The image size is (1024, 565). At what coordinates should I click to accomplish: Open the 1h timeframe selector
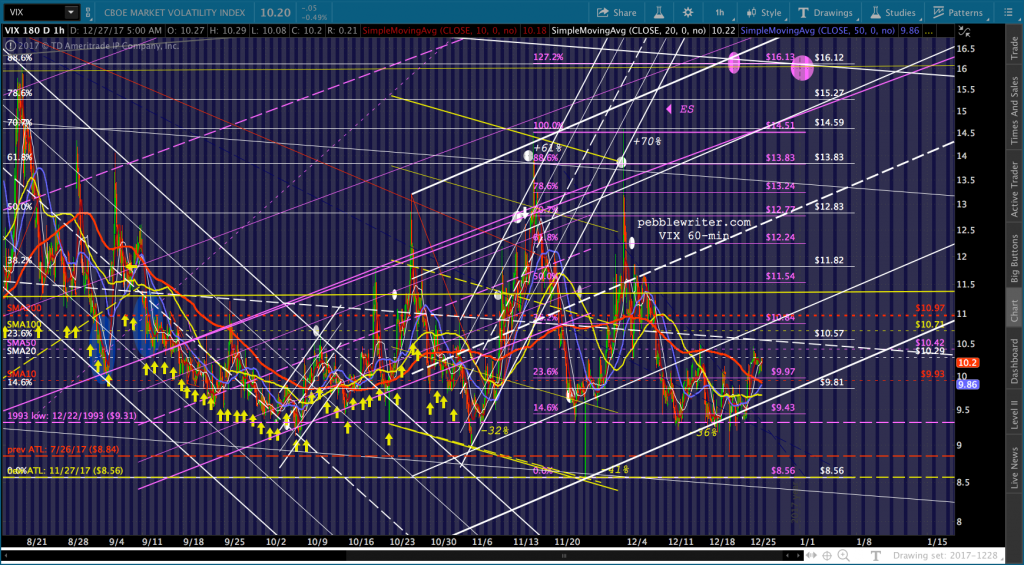tap(719, 12)
